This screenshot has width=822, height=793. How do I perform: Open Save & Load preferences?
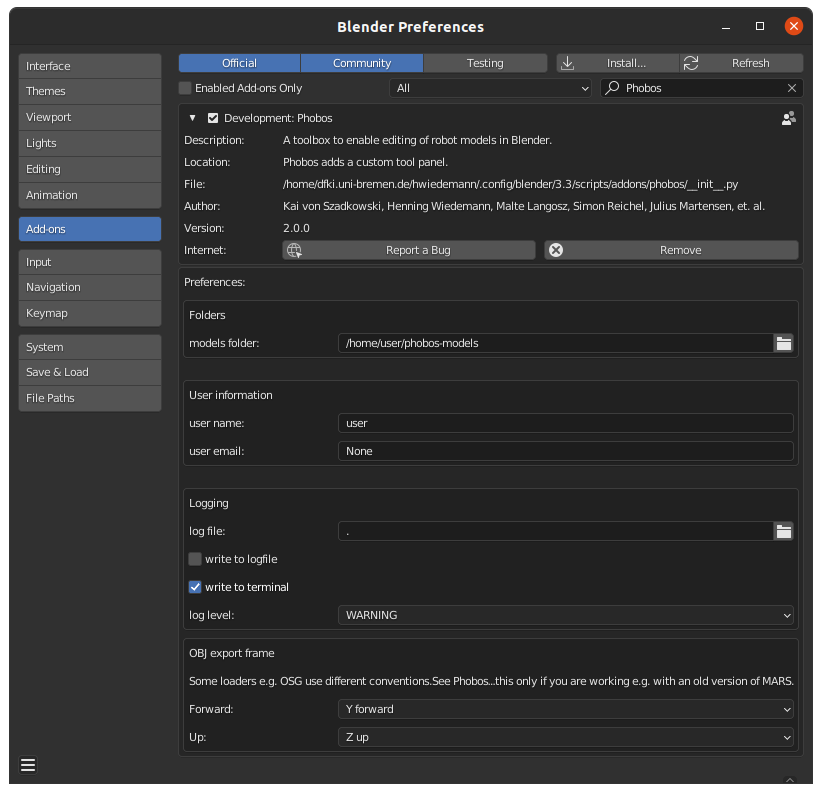pyautogui.click(x=90, y=372)
